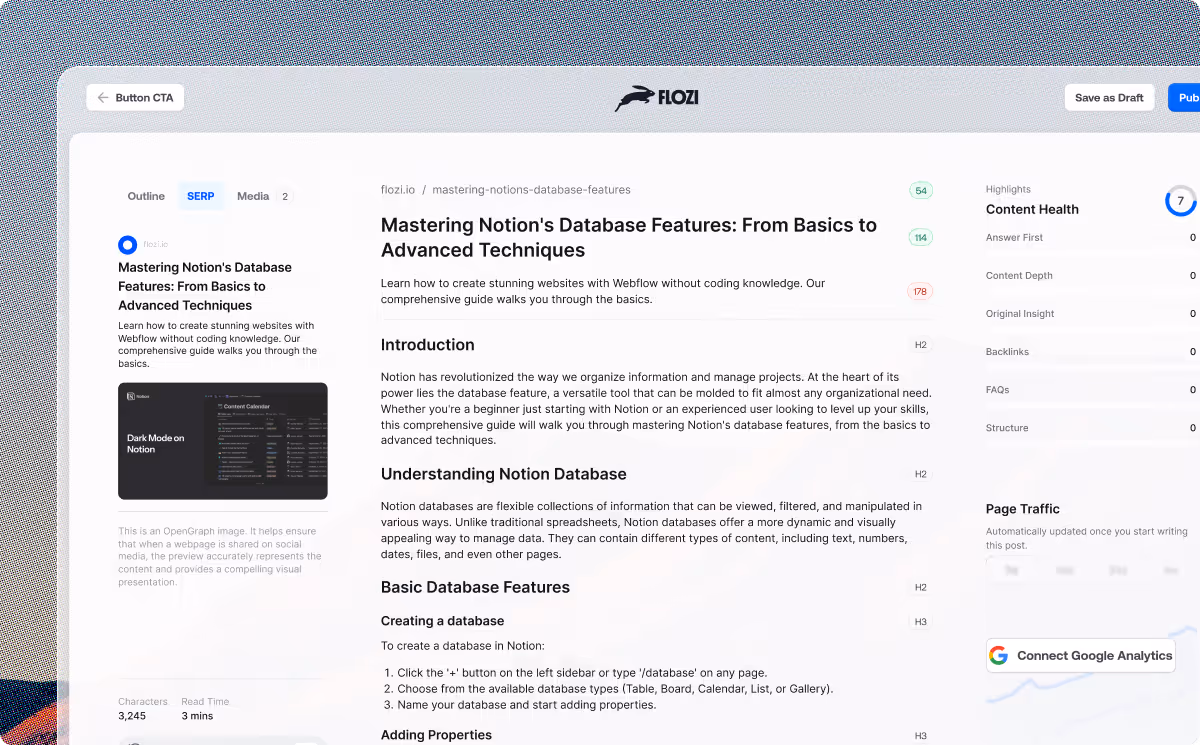The image size is (1200, 745).
Task: Open H3 tag beside Adding Properties
Action: tap(921, 735)
